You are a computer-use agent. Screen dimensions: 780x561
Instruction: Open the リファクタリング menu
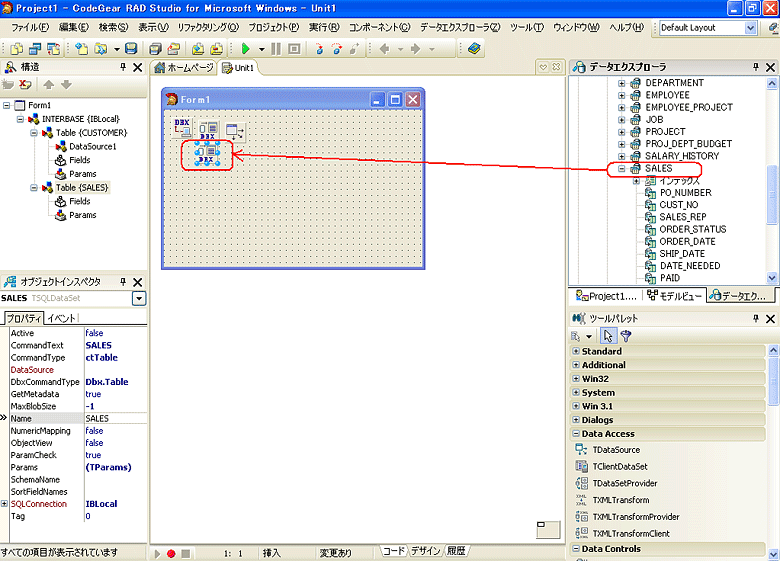[208, 27]
